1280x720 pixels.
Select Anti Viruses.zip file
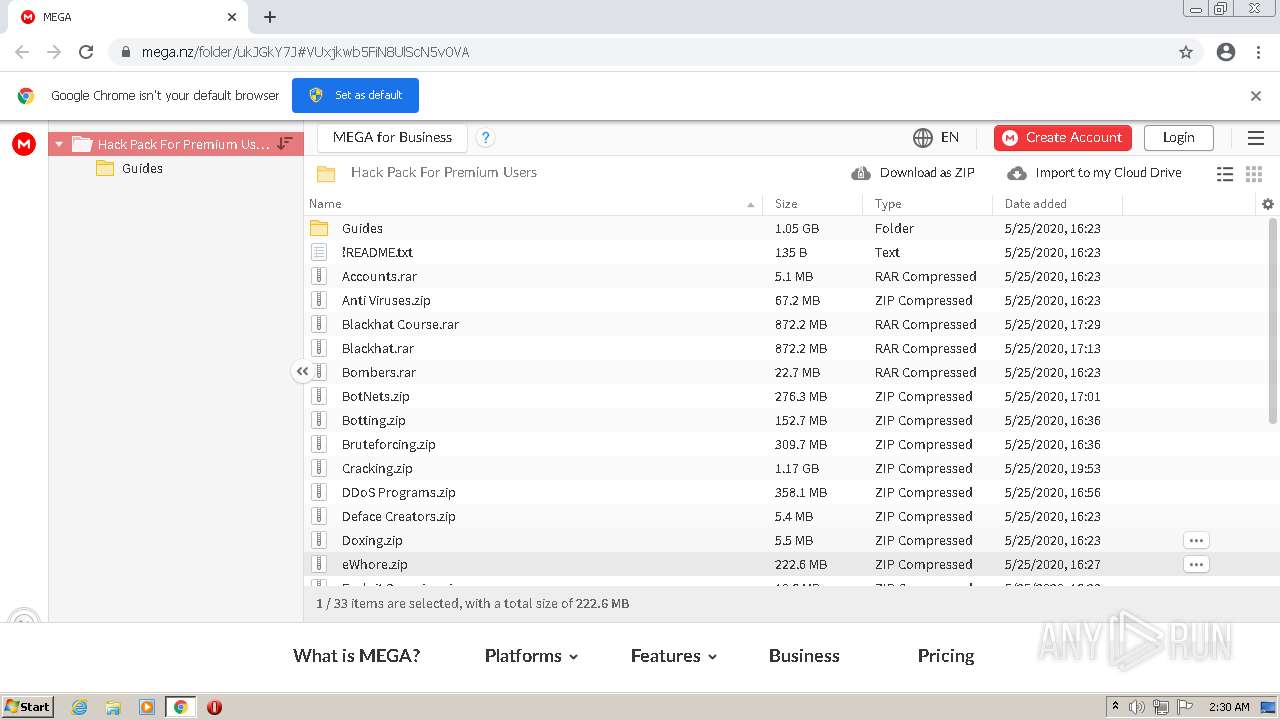pos(785,300)
